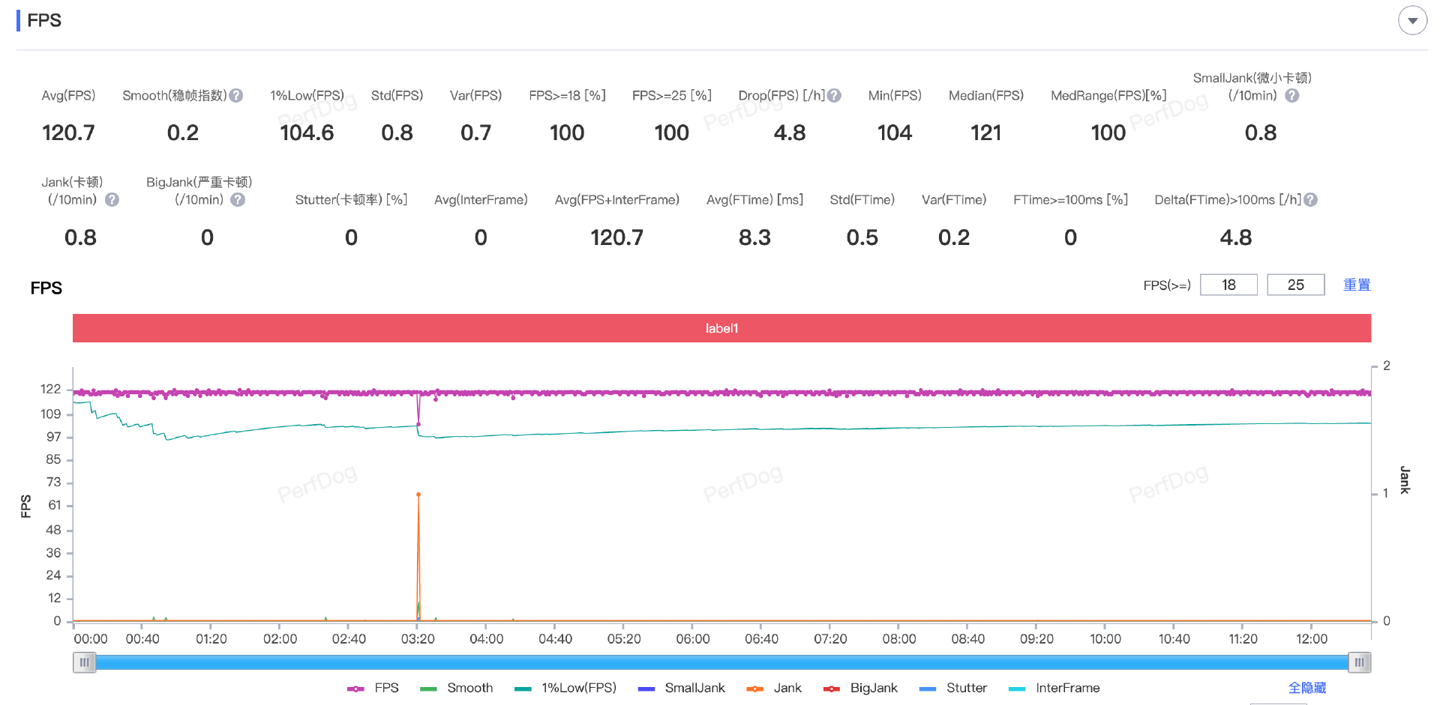Viewport: 1440px width, 705px height.
Task: Click the 重置 reset link
Action: (x=1356, y=285)
